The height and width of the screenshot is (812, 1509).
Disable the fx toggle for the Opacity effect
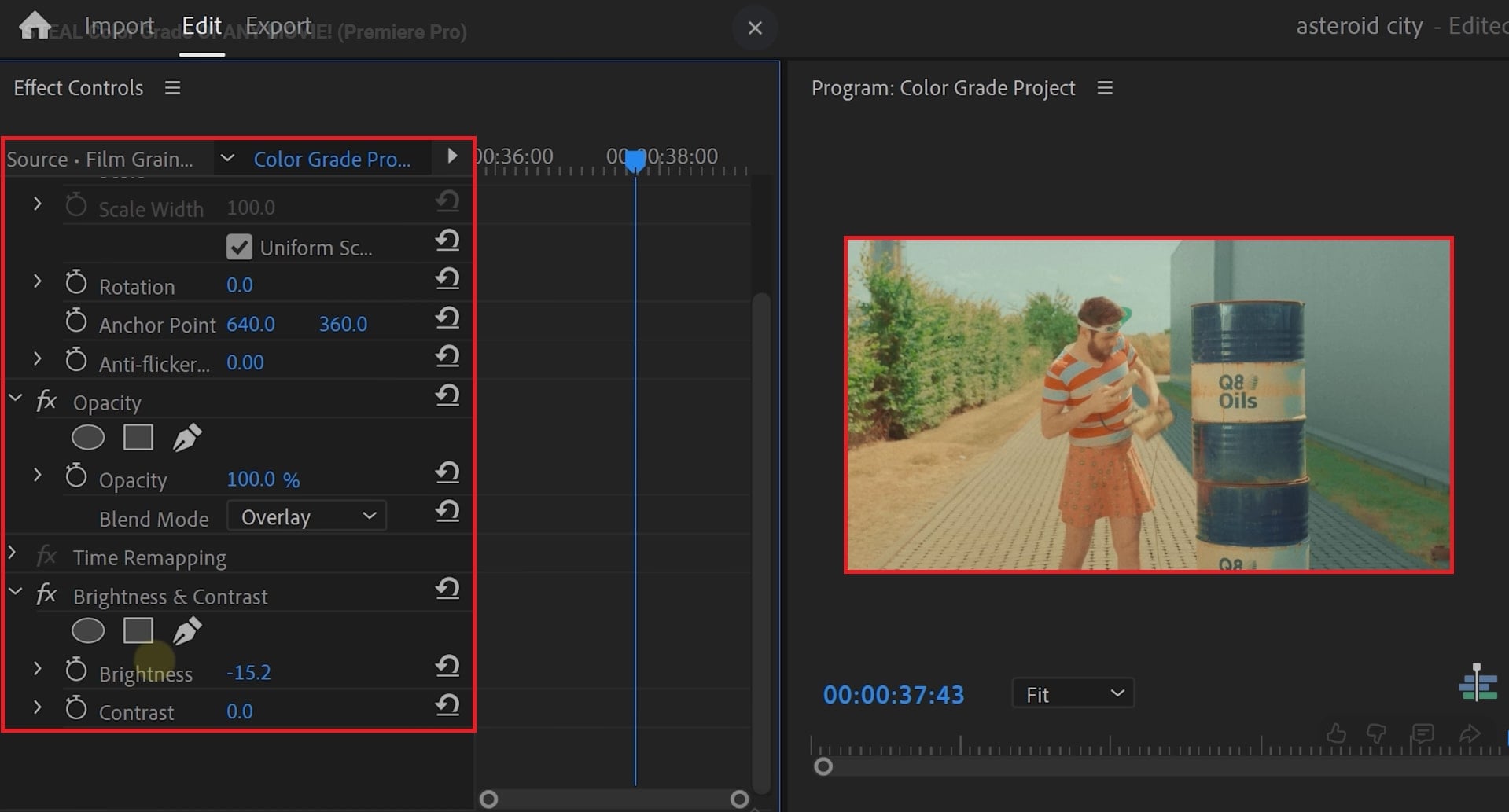click(x=46, y=401)
